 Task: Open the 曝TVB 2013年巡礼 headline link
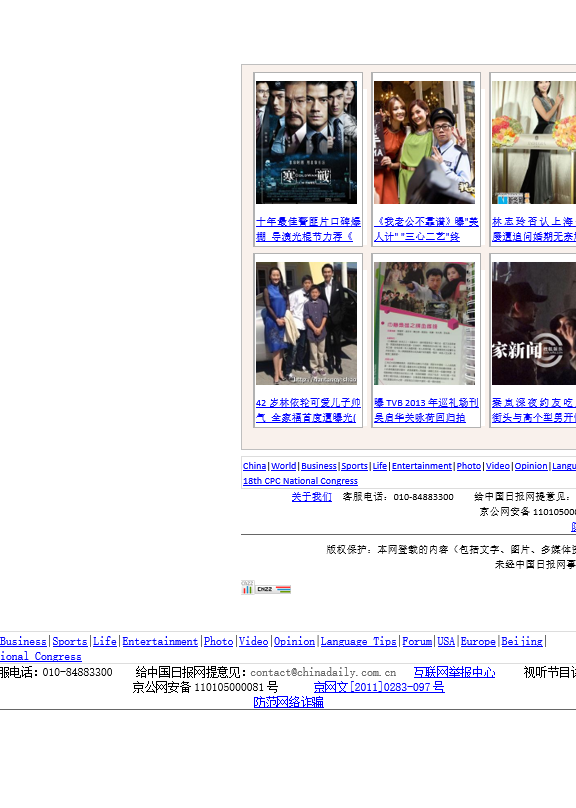(x=426, y=410)
